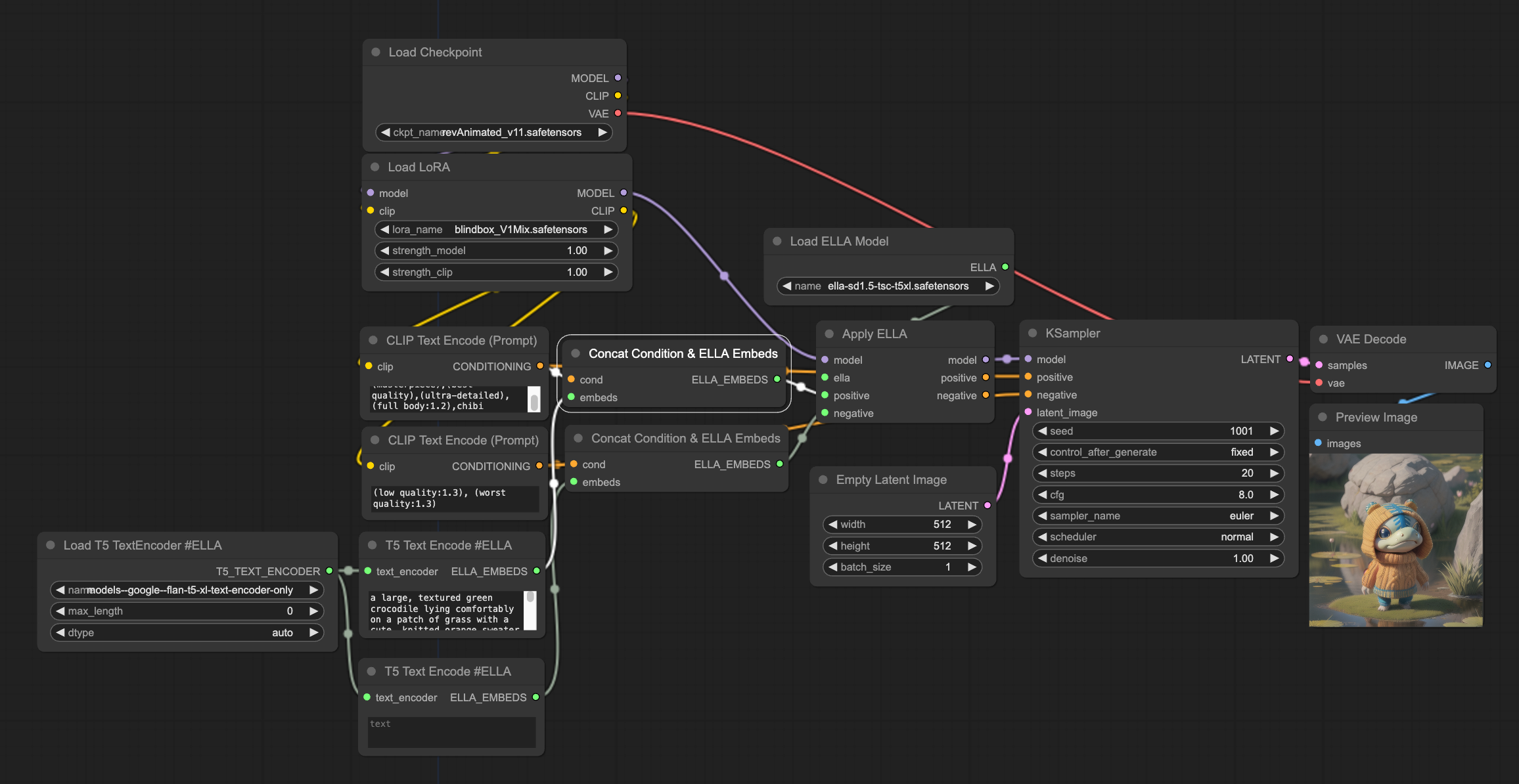Collapse the Load LoRA node via its dot

[x=374, y=167]
